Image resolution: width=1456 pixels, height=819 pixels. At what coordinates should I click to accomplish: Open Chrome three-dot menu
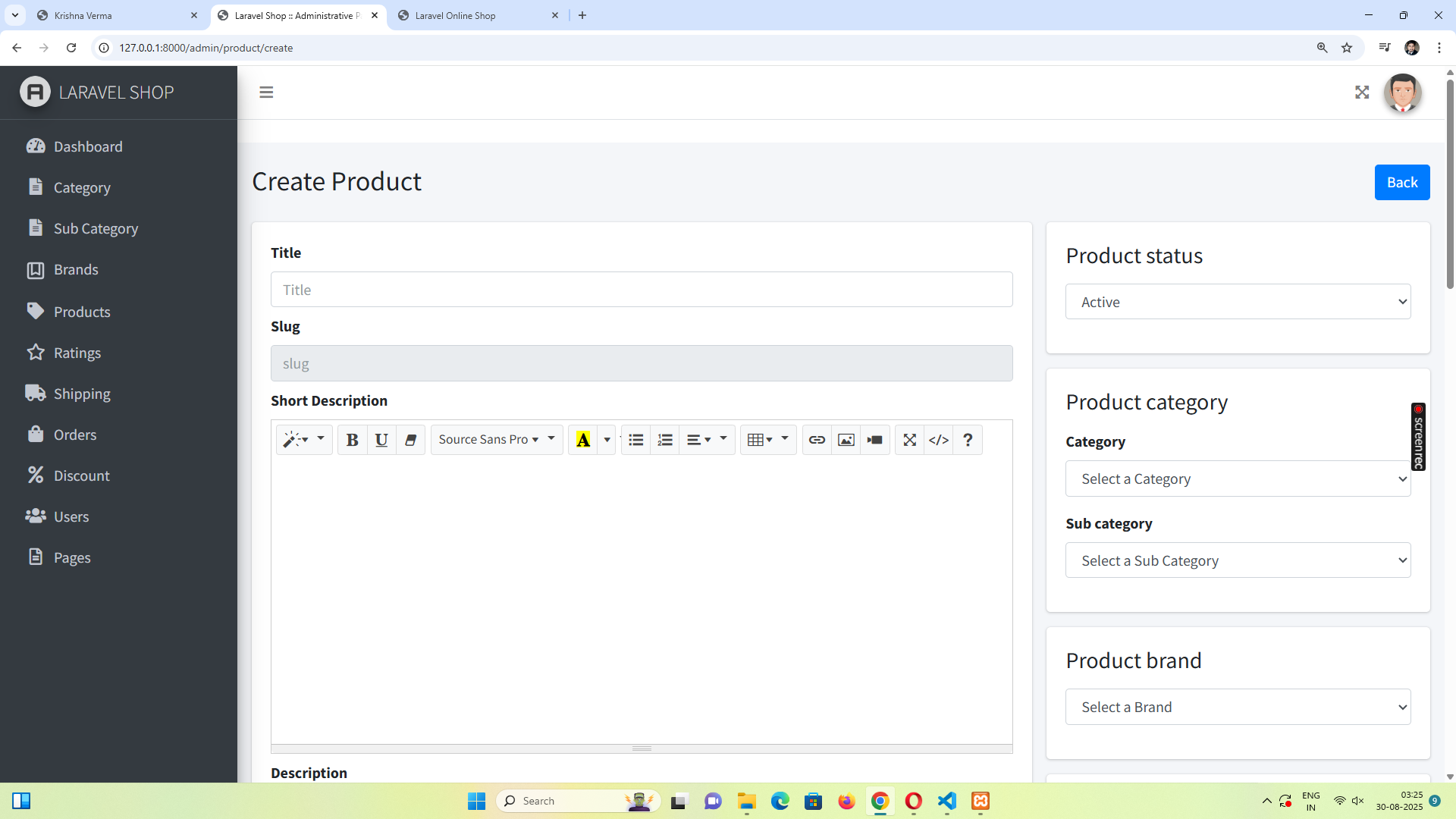[x=1439, y=48]
